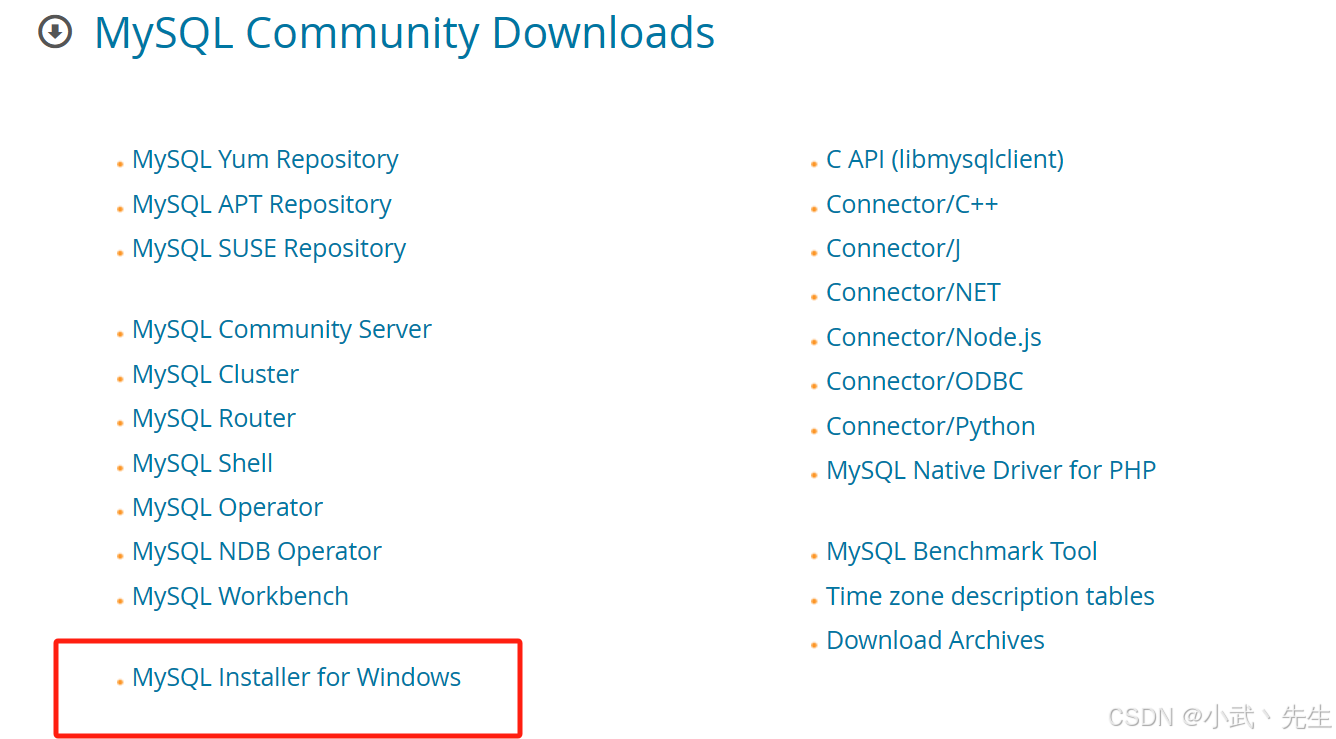Screen dimensions: 1336x739
Task: Open MySQL Native Driver for PHP link
Action: click(x=991, y=470)
